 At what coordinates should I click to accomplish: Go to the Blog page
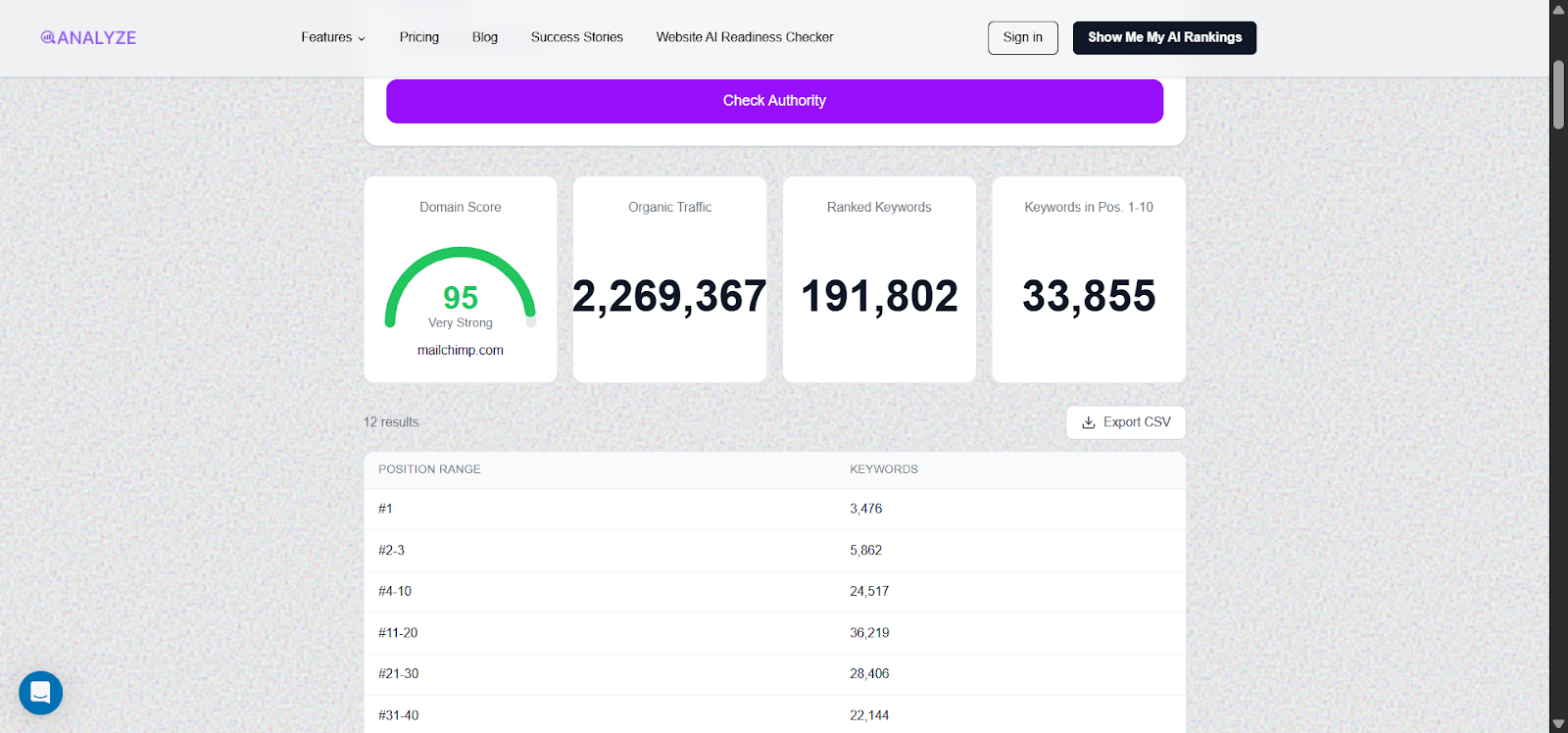click(x=485, y=37)
